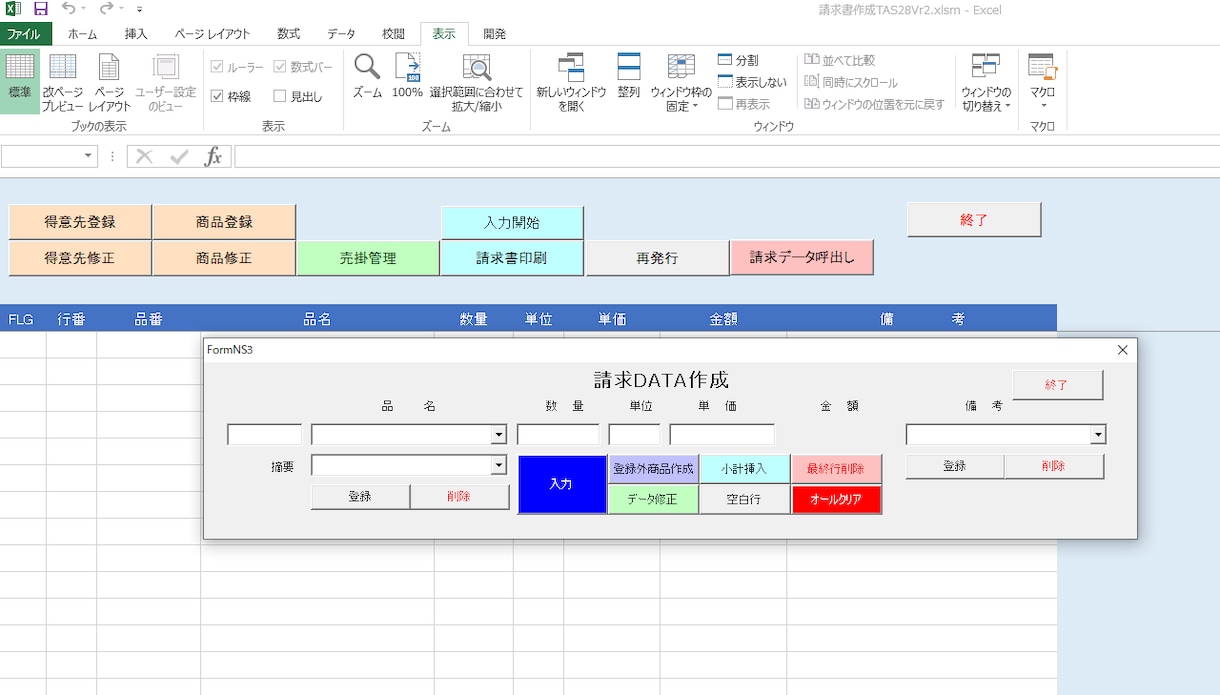The image size is (1220, 695).
Task: Undo last action in quick access toolbar
Action: (x=68, y=9)
